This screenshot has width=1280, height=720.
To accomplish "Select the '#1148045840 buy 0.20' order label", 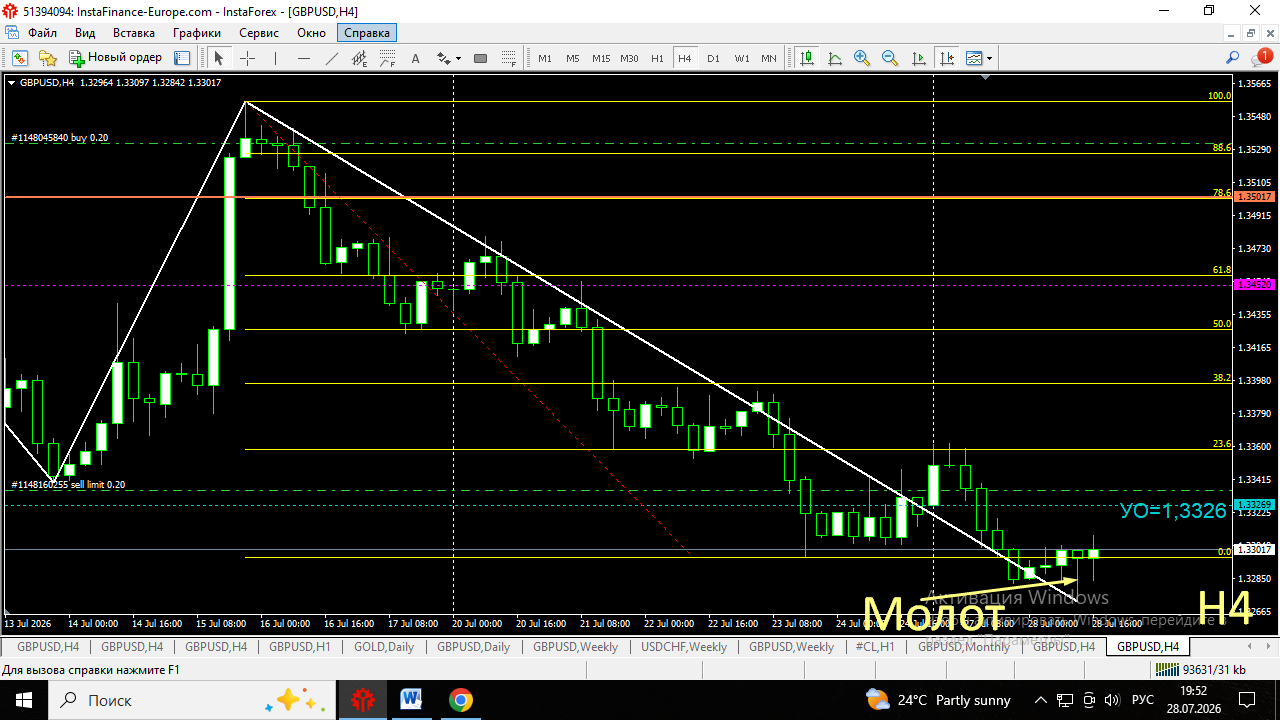I will click(60, 138).
